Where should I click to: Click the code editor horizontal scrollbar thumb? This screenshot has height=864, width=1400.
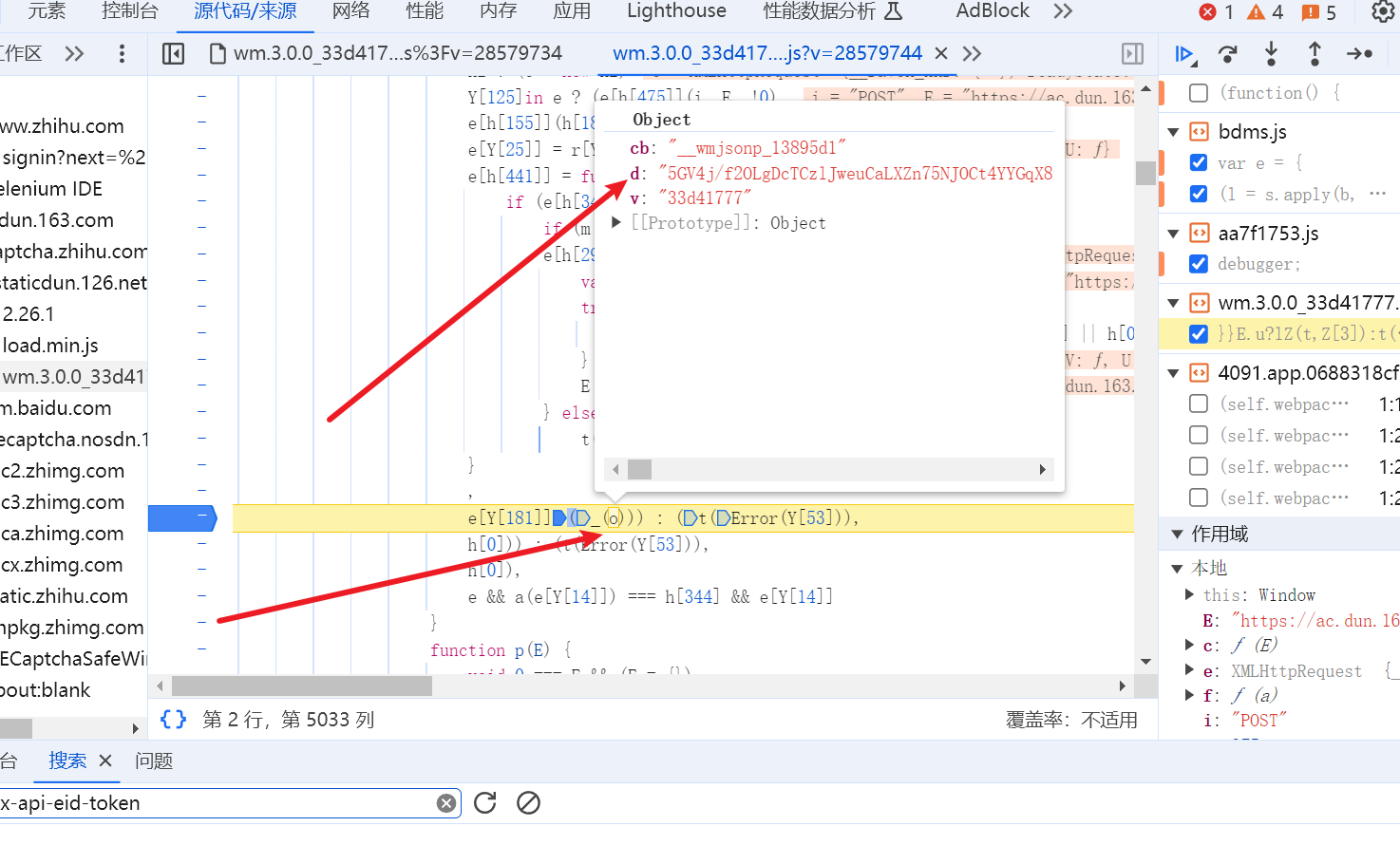click(302, 686)
